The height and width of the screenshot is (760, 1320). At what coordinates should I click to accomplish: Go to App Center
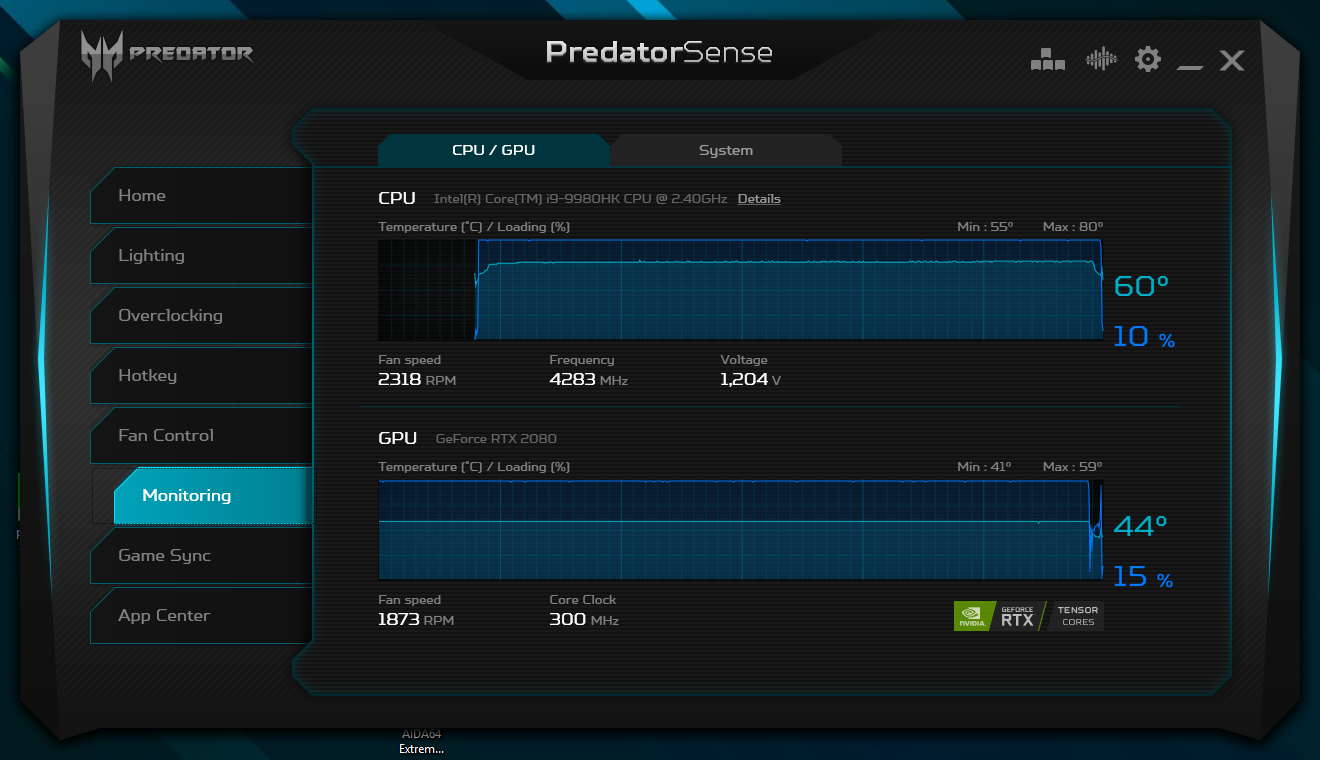pos(201,615)
